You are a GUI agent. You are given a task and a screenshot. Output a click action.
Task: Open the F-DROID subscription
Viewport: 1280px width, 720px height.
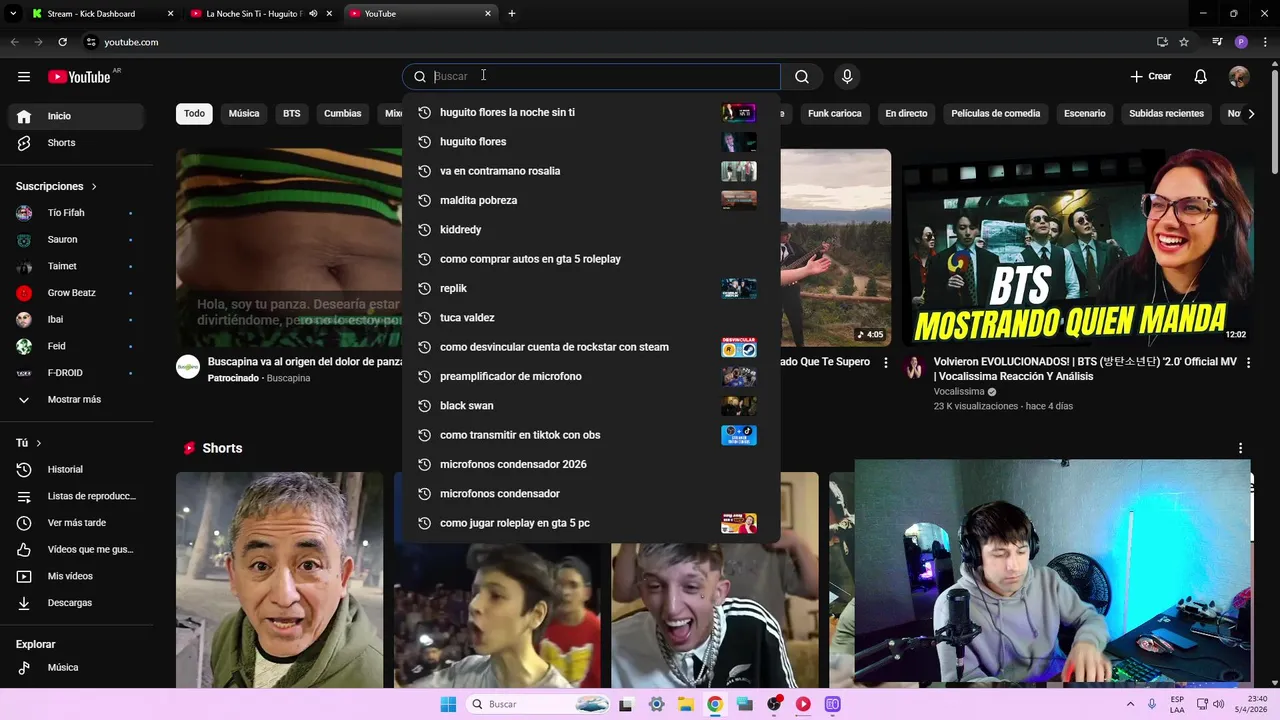[x=76, y=373]
